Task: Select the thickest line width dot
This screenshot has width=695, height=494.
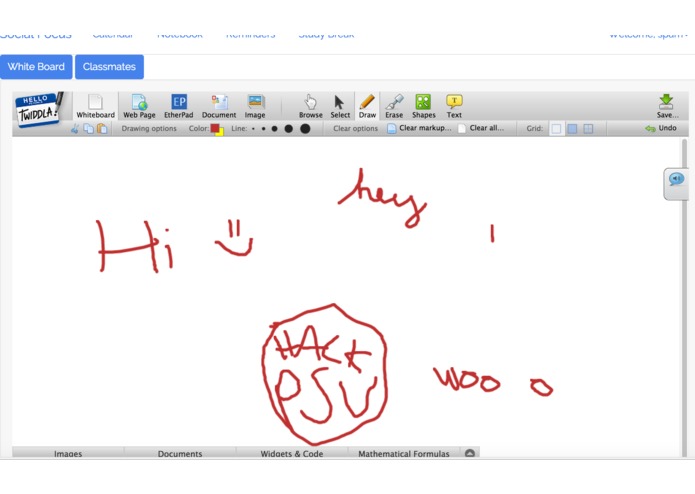Action: click(305, 128)
